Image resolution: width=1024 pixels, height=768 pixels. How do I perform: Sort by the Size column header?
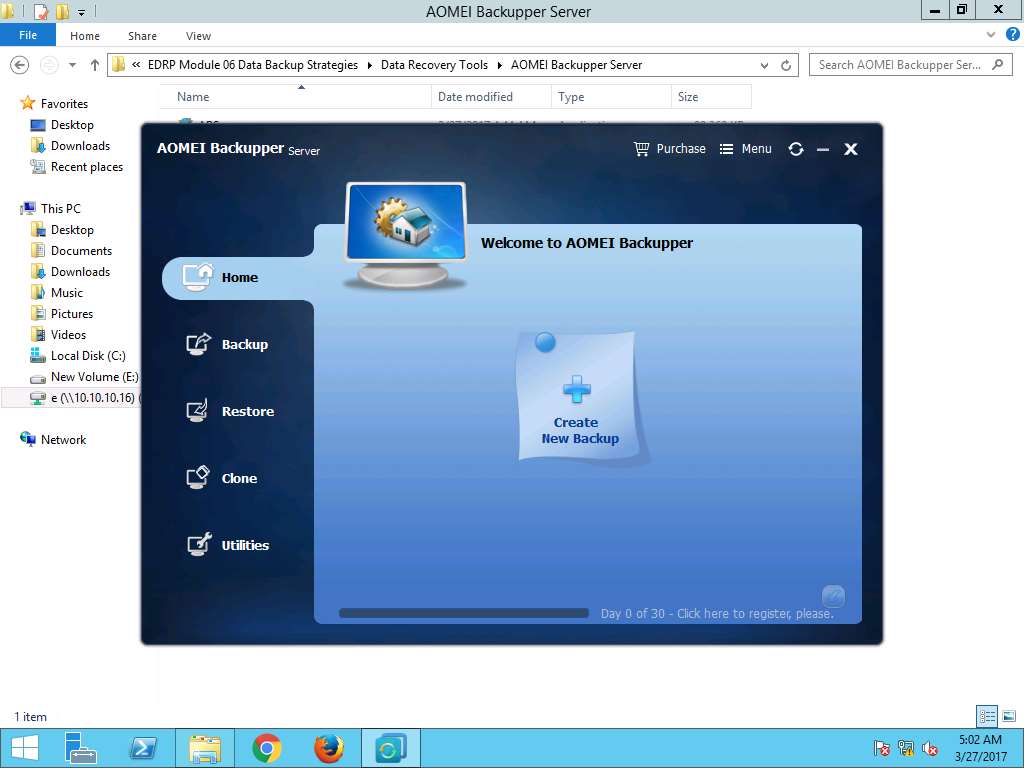point(711,97)
